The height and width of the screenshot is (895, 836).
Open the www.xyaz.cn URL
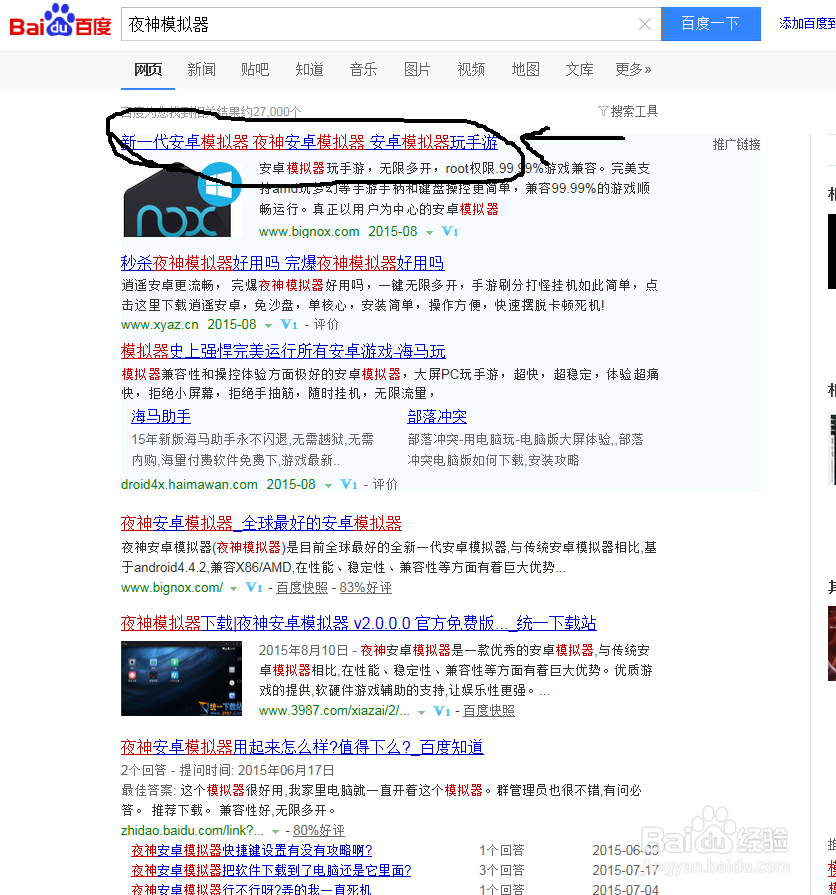pos(160,324)
